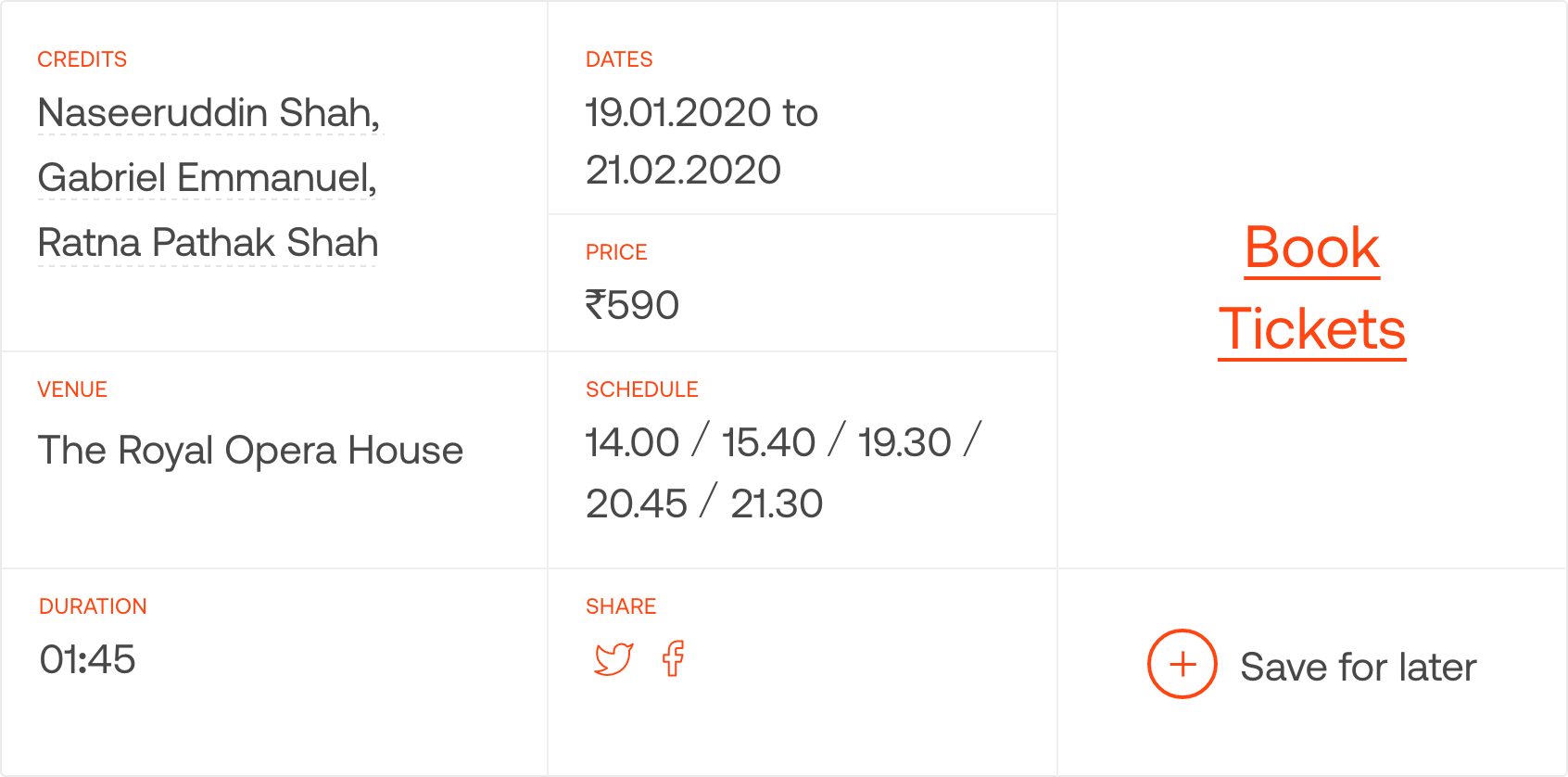Click the 01:45 duration value
Image resolution: width=1568 pixels, height=777 pixels.
(x=87, y=660)
